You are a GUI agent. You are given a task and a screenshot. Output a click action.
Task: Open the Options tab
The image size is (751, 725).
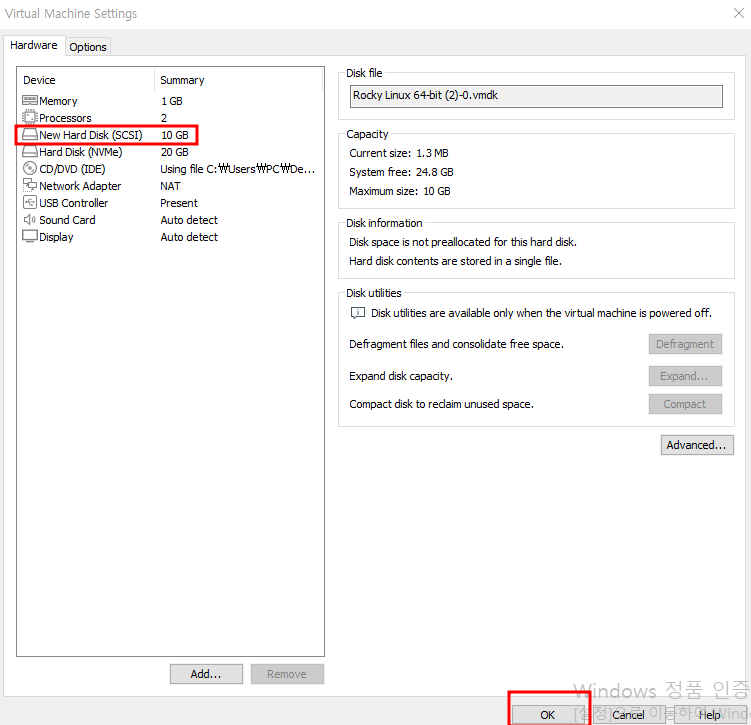click(88, 47)
